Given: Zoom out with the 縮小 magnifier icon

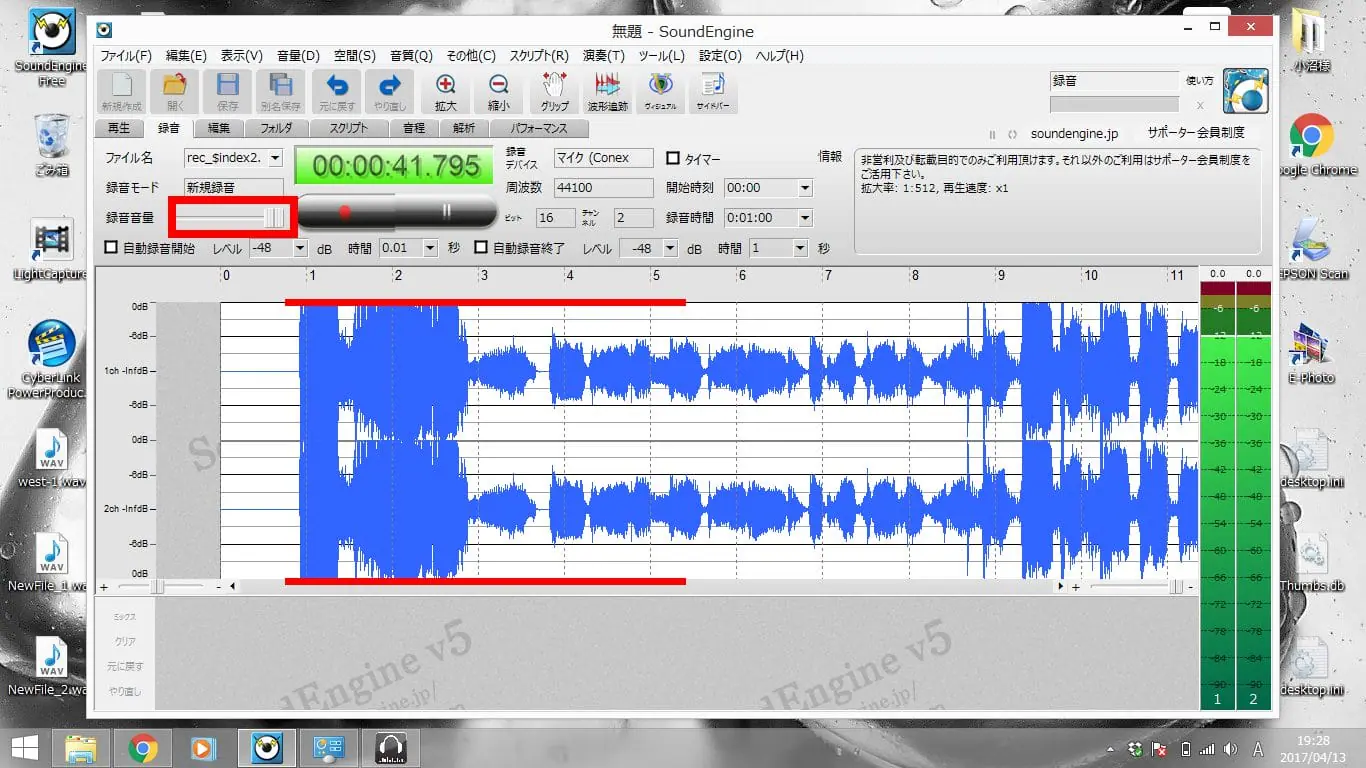Looking at the screenshot, I should [499, 91].
